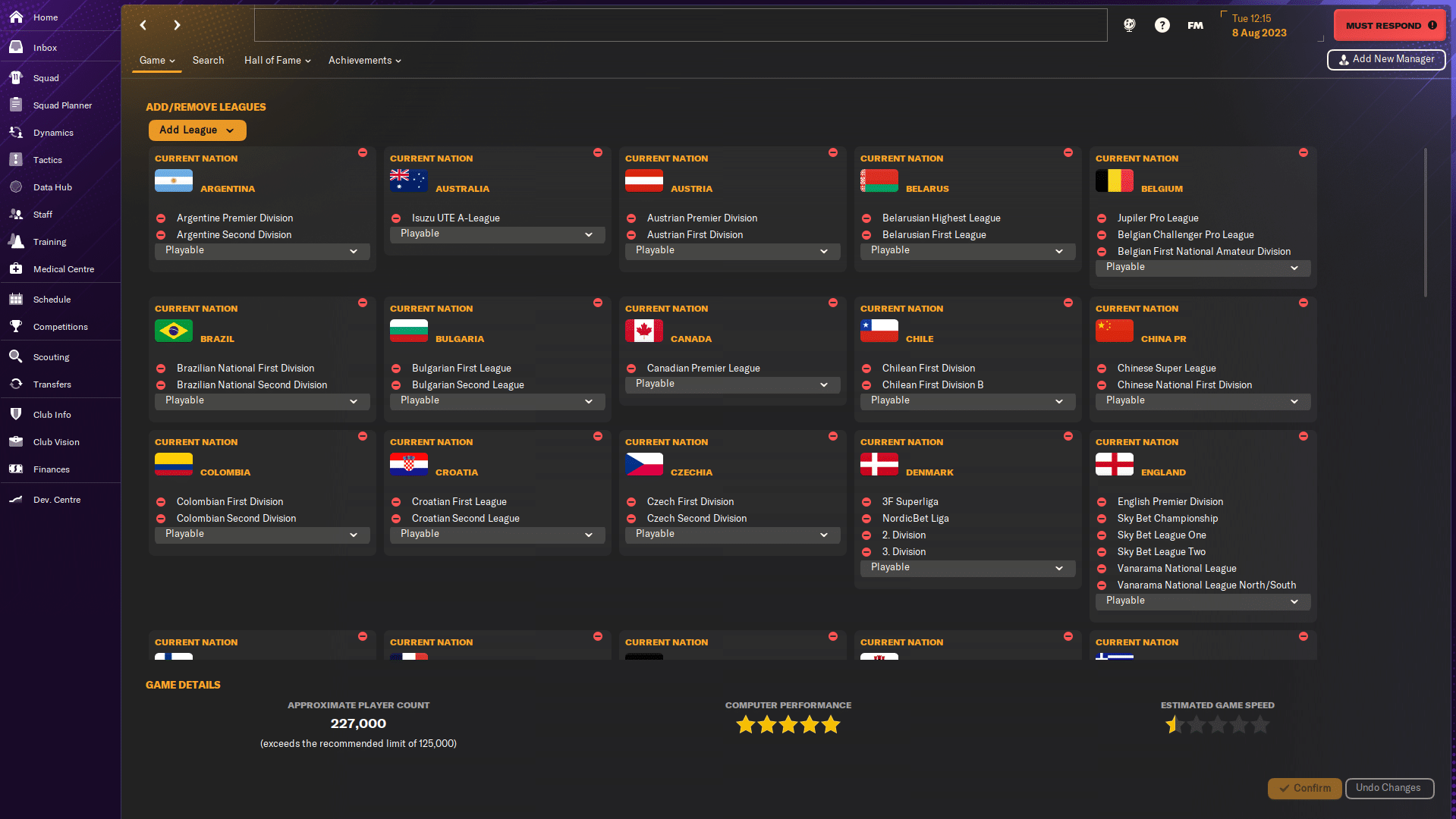Click the forward navigation arrow

(x=177, y=25)
